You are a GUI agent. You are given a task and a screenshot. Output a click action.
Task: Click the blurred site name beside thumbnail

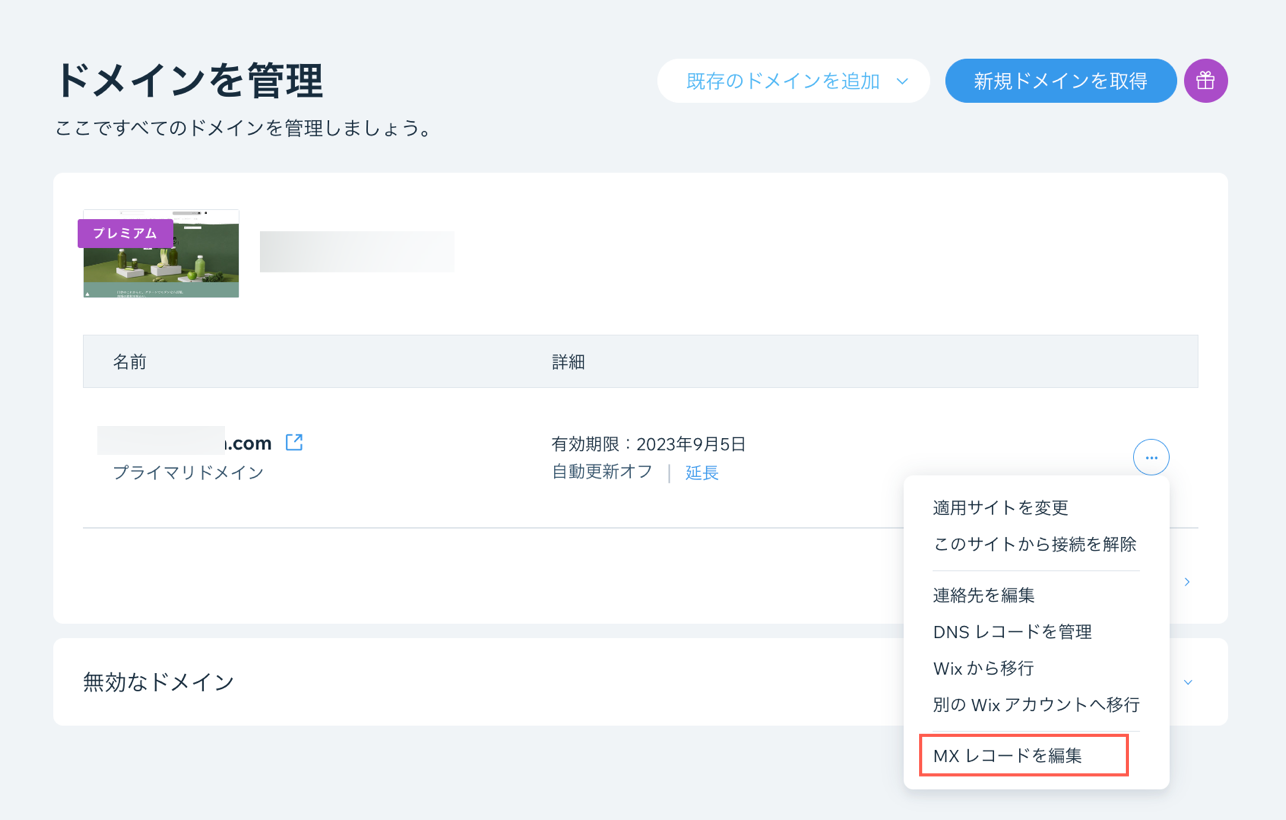(356, 252)
